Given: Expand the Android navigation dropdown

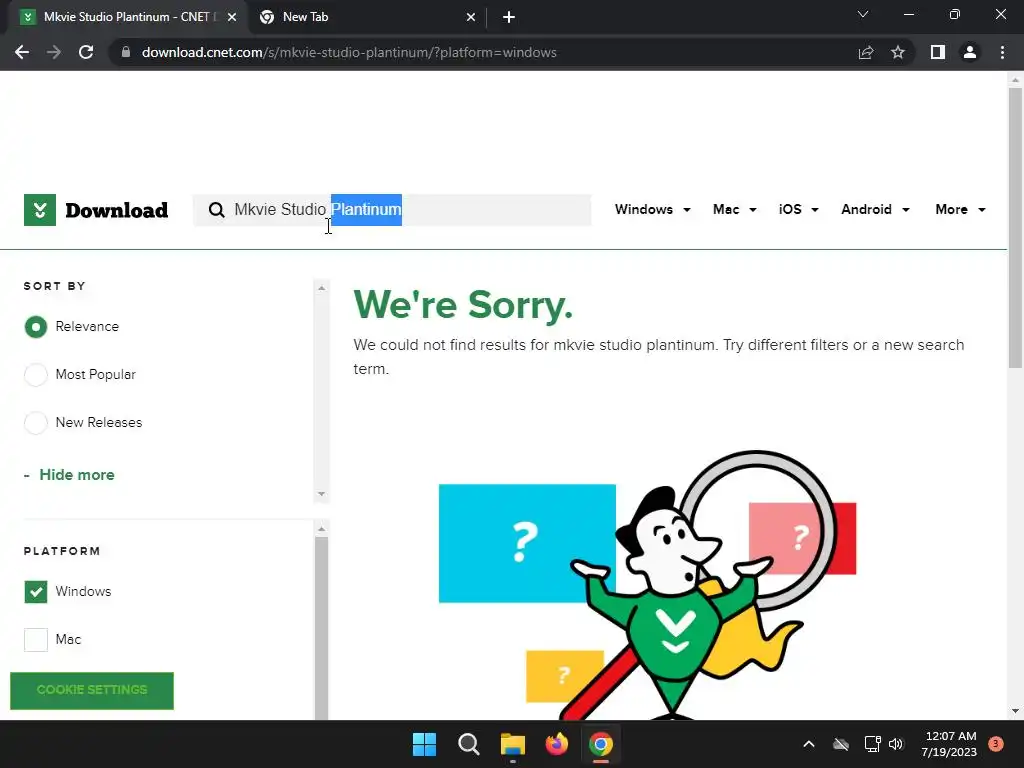Looking at the screenshot, I should pyautogui.click(x=875, y=210).
